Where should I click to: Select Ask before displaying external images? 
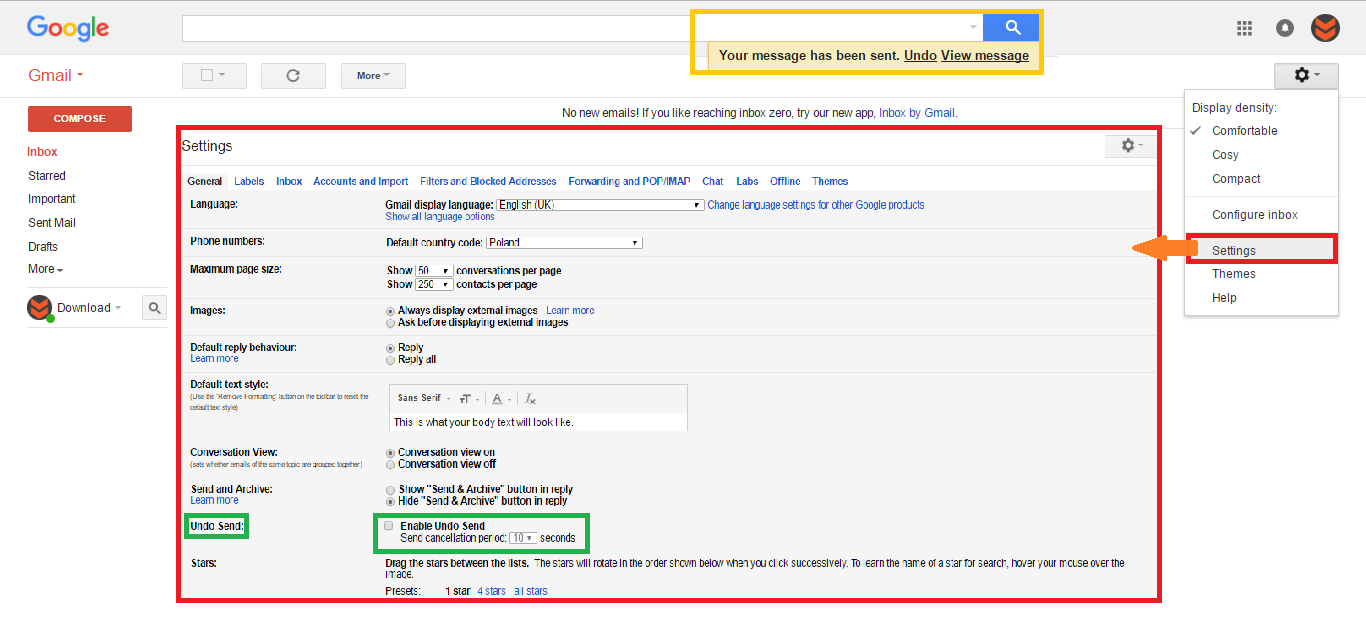[x=390, y=323]
